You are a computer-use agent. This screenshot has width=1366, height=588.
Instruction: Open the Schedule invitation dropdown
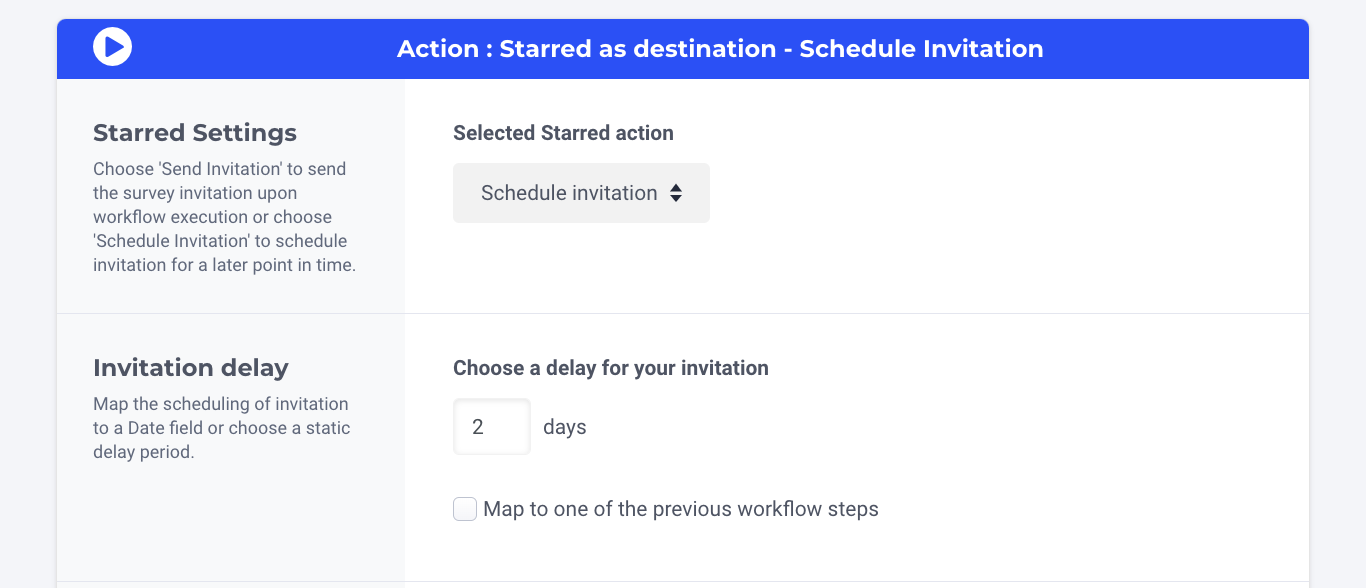[580, 193]
